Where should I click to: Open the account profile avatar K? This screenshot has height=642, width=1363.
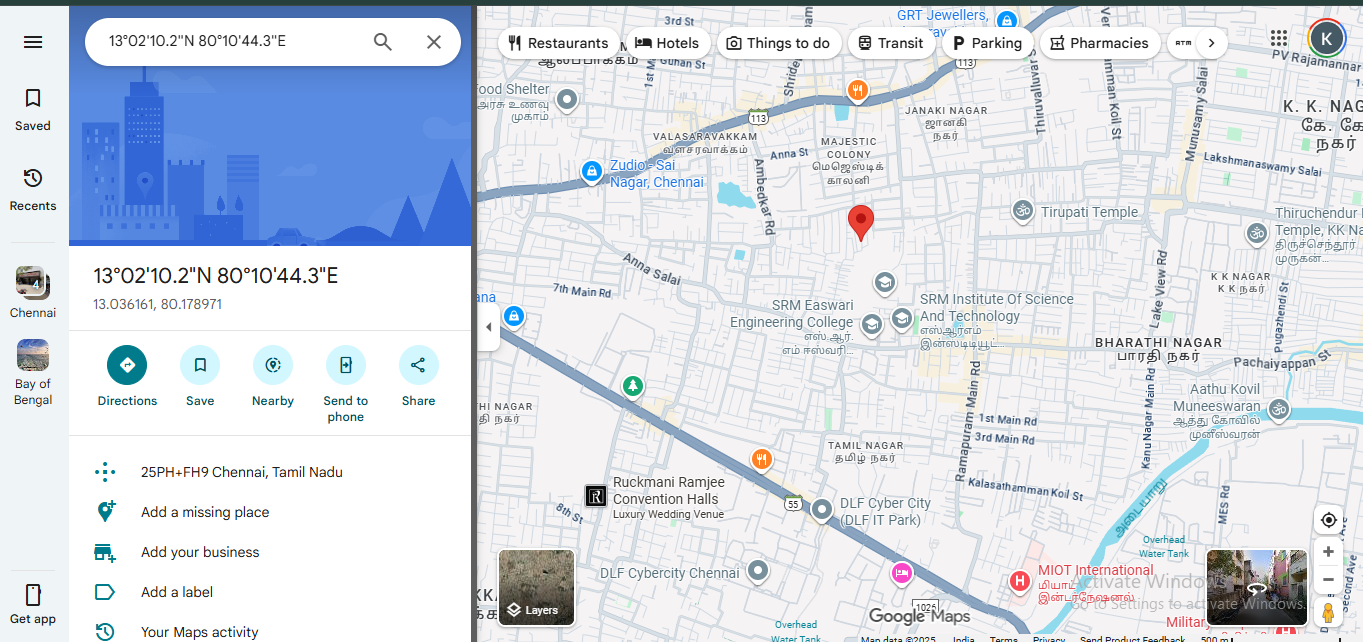click(x=1327, y=39)
